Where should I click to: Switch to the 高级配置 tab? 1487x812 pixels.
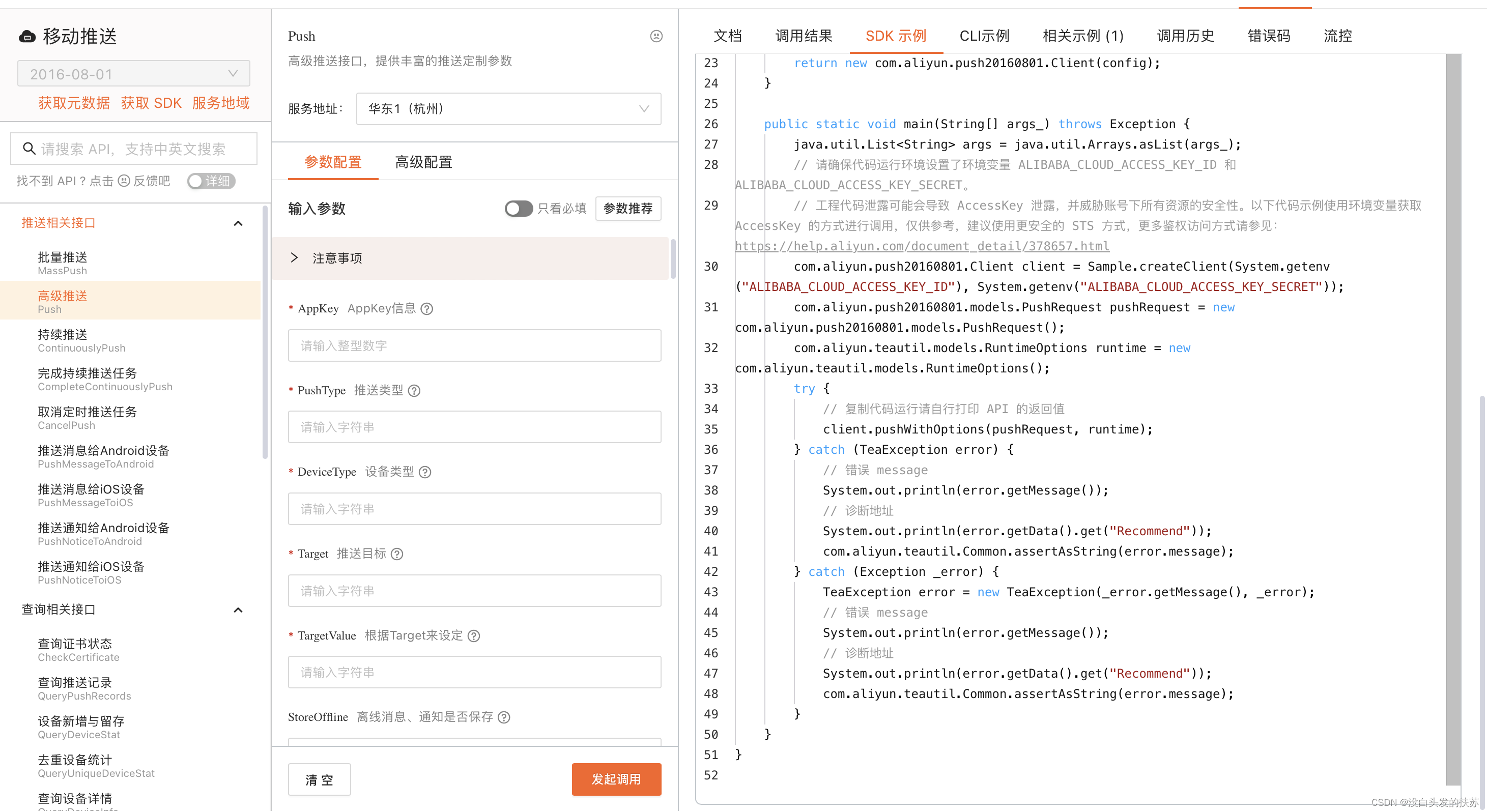point(423,162)
